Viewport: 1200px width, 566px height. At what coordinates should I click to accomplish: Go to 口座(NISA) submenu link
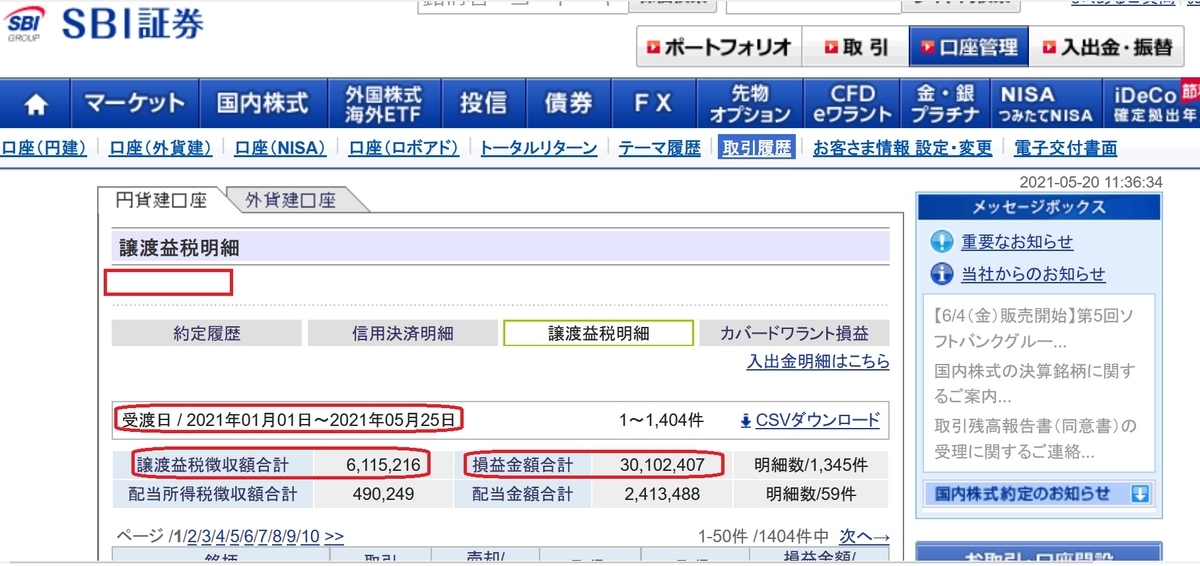(280, 149)
